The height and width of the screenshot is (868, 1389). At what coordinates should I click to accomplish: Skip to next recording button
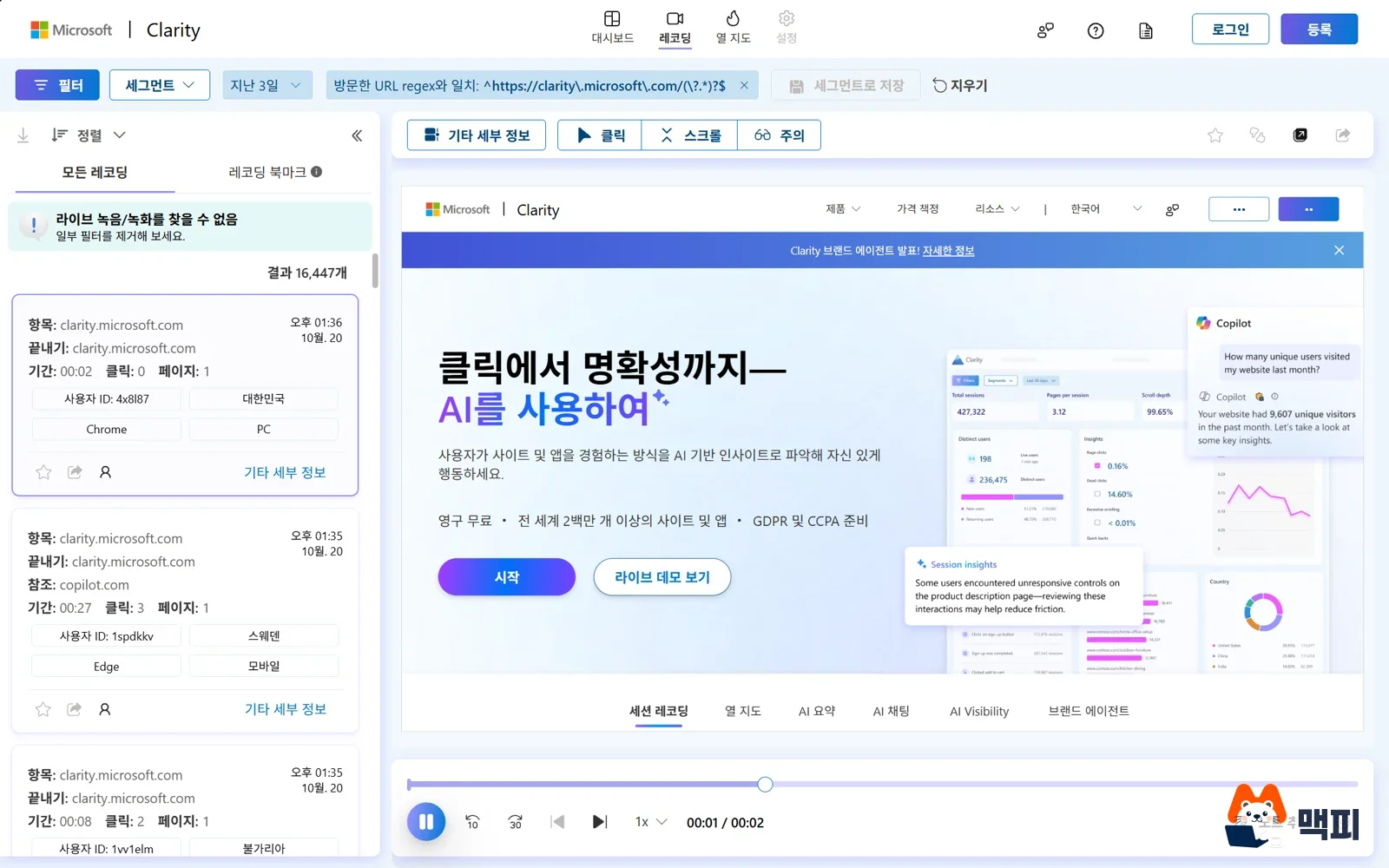pos(600,822)
